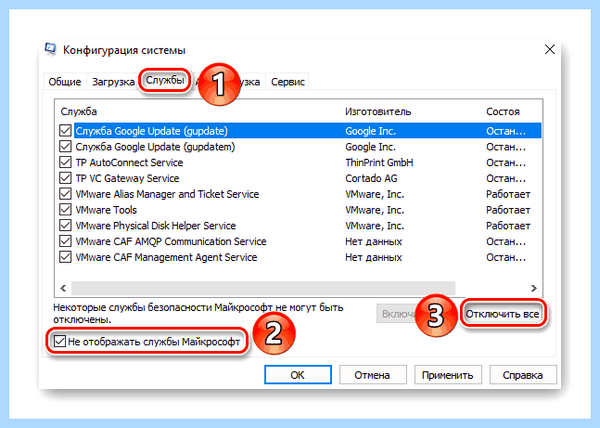
Task: Select VMware CAF Management Agent Service row
Action: [x=300, y=257]
